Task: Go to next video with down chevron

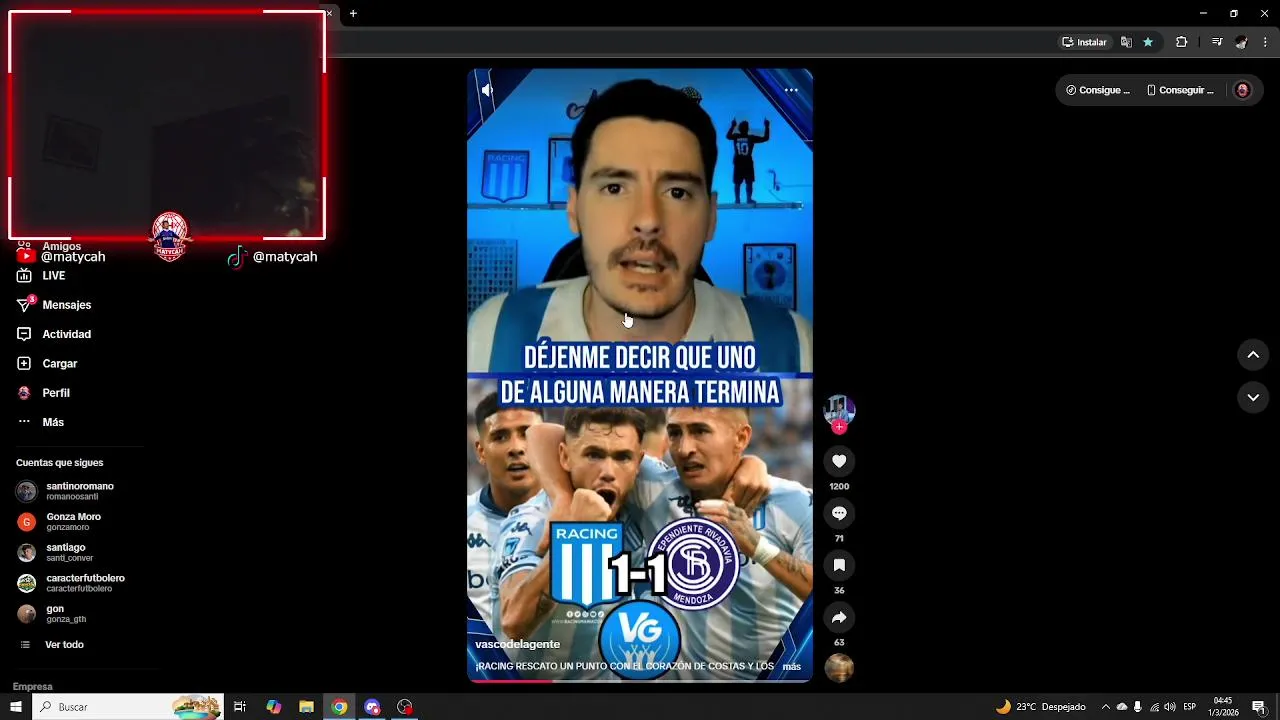Action: coord(1253,397)
